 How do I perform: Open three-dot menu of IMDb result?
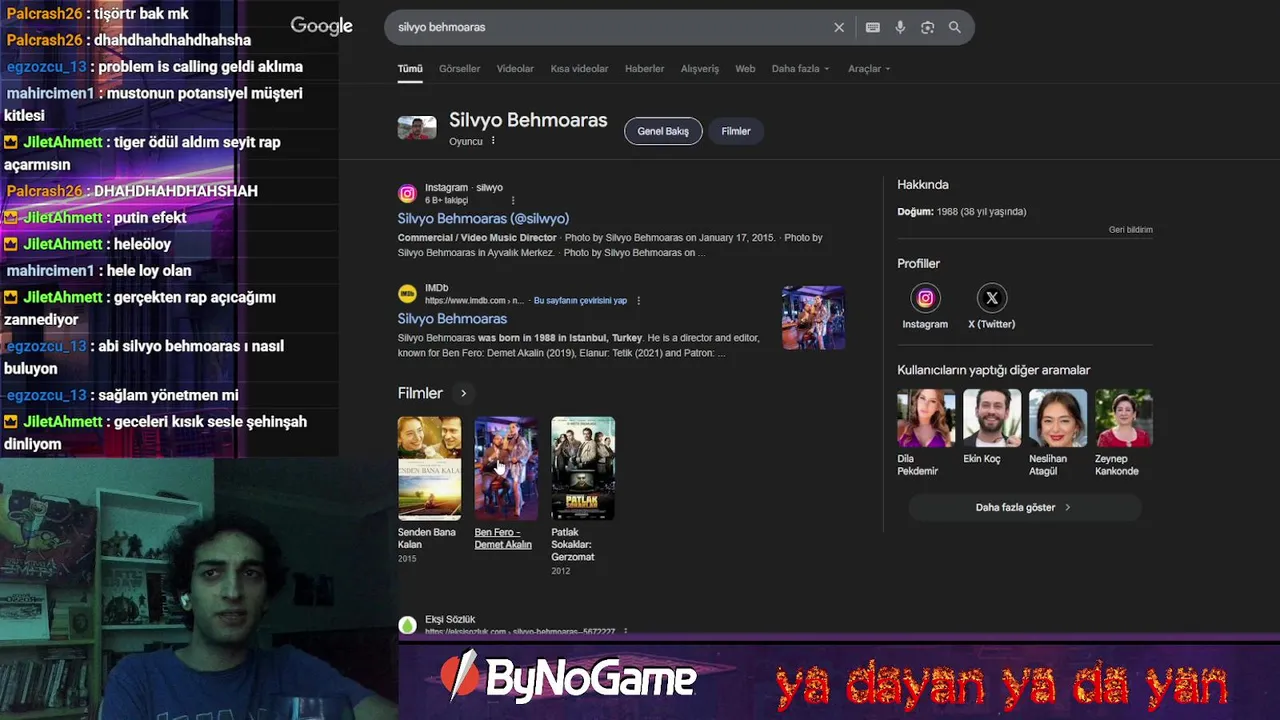(638, 300)
